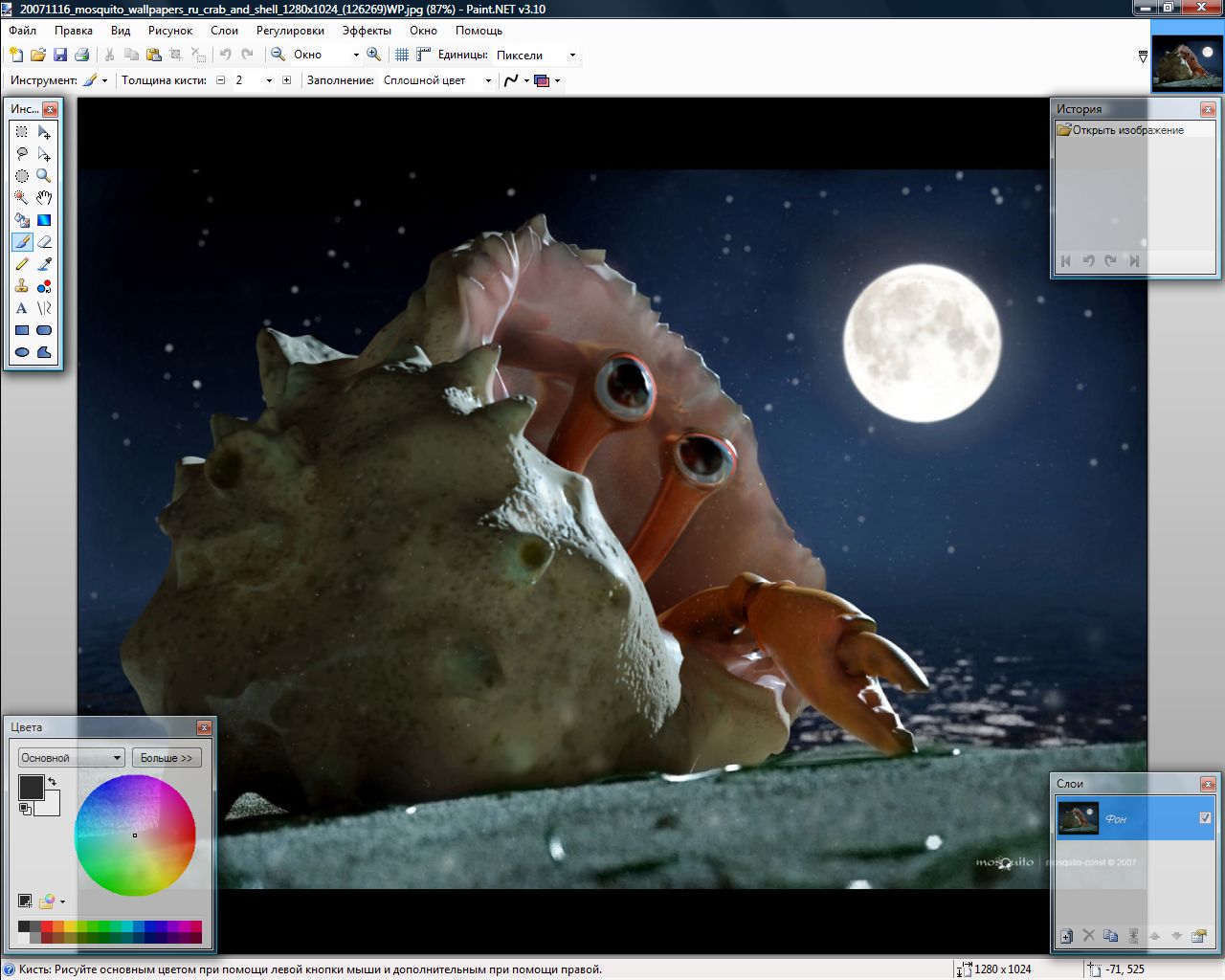Reset colors to black and white
1225x980 pixels.
pos(24,809)
